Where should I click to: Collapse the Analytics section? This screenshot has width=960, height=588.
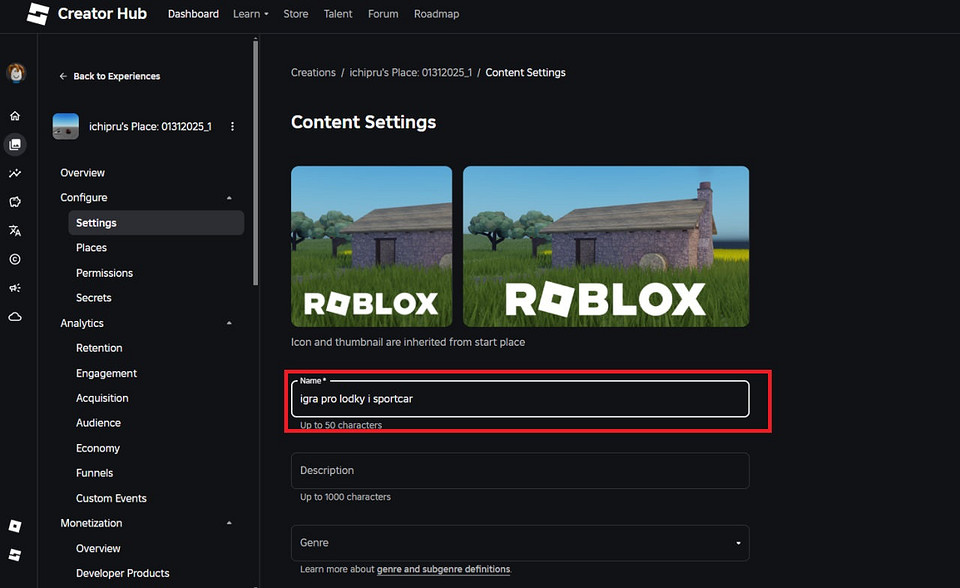229,323
